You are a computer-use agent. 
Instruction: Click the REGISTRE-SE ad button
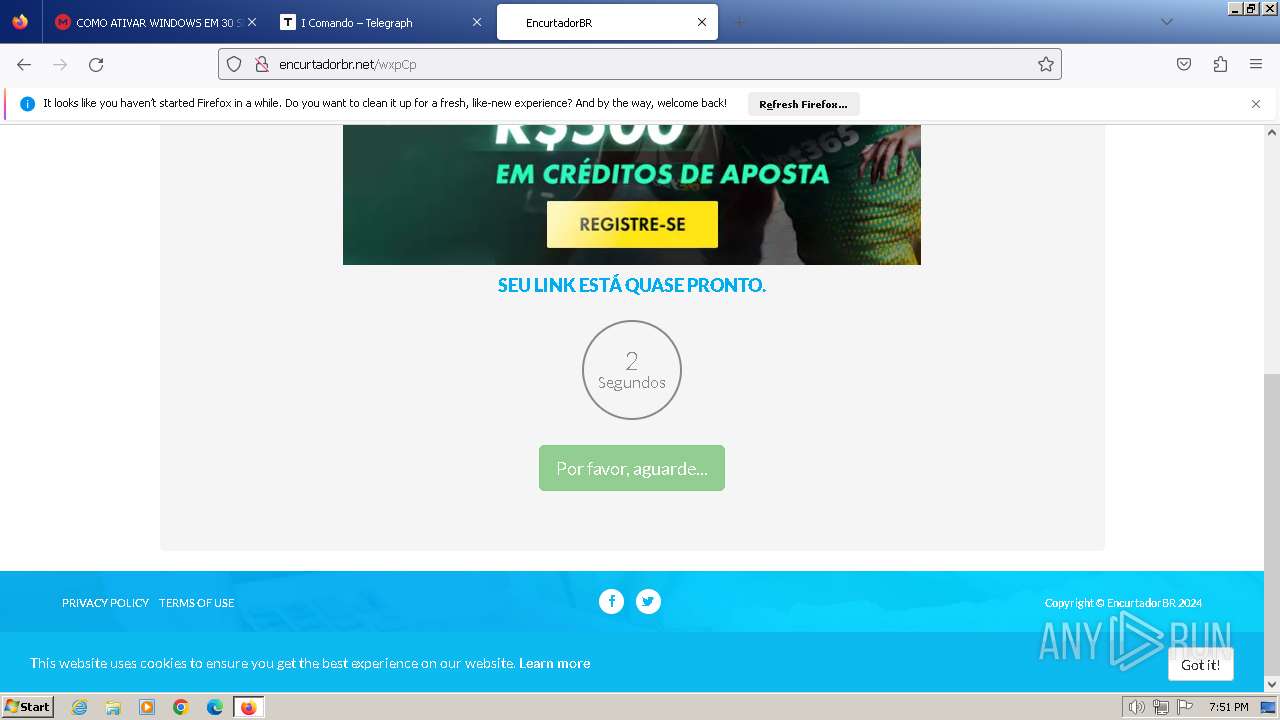coord(632,224)
